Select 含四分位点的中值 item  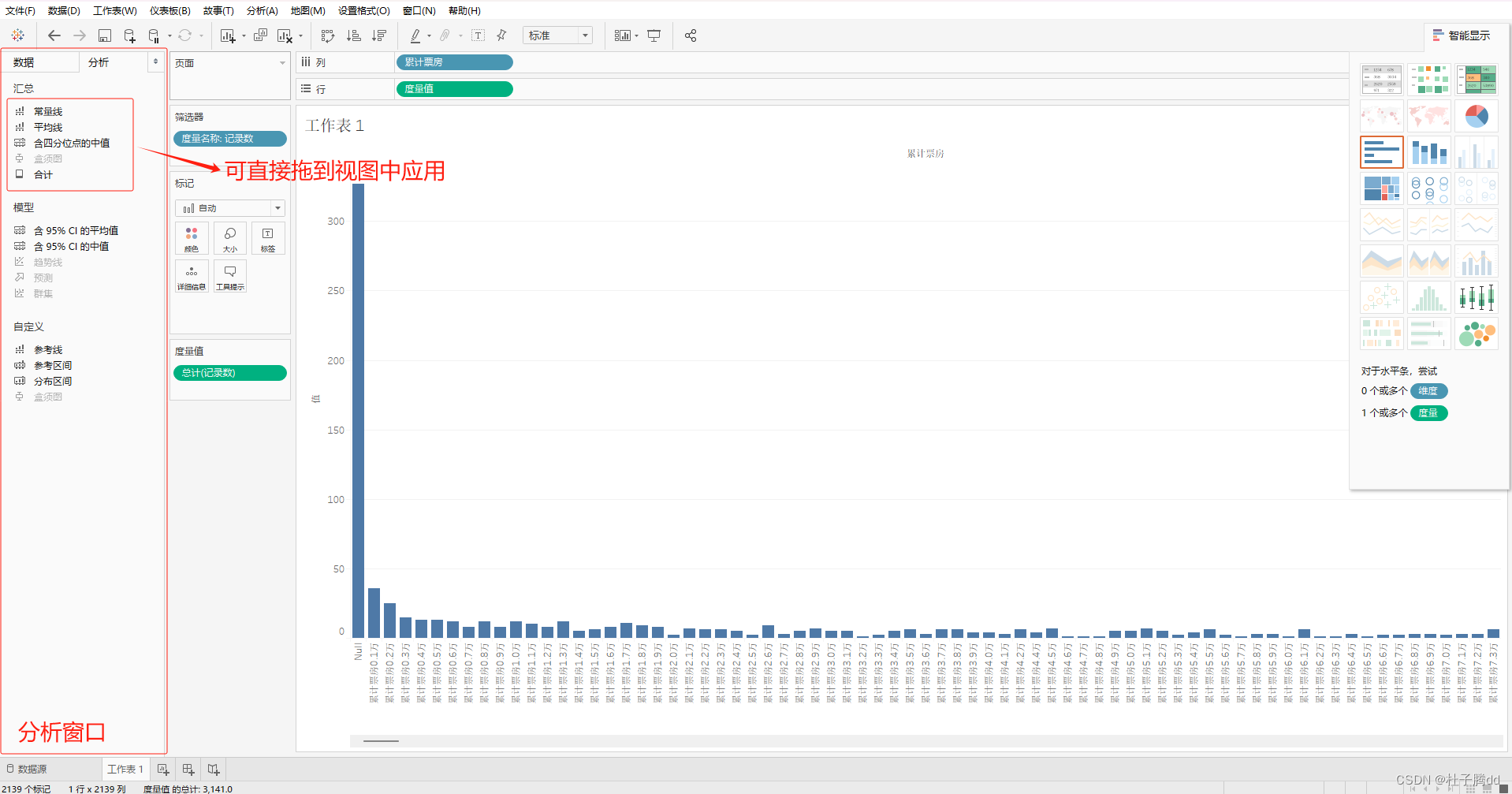tap(72, 143)
